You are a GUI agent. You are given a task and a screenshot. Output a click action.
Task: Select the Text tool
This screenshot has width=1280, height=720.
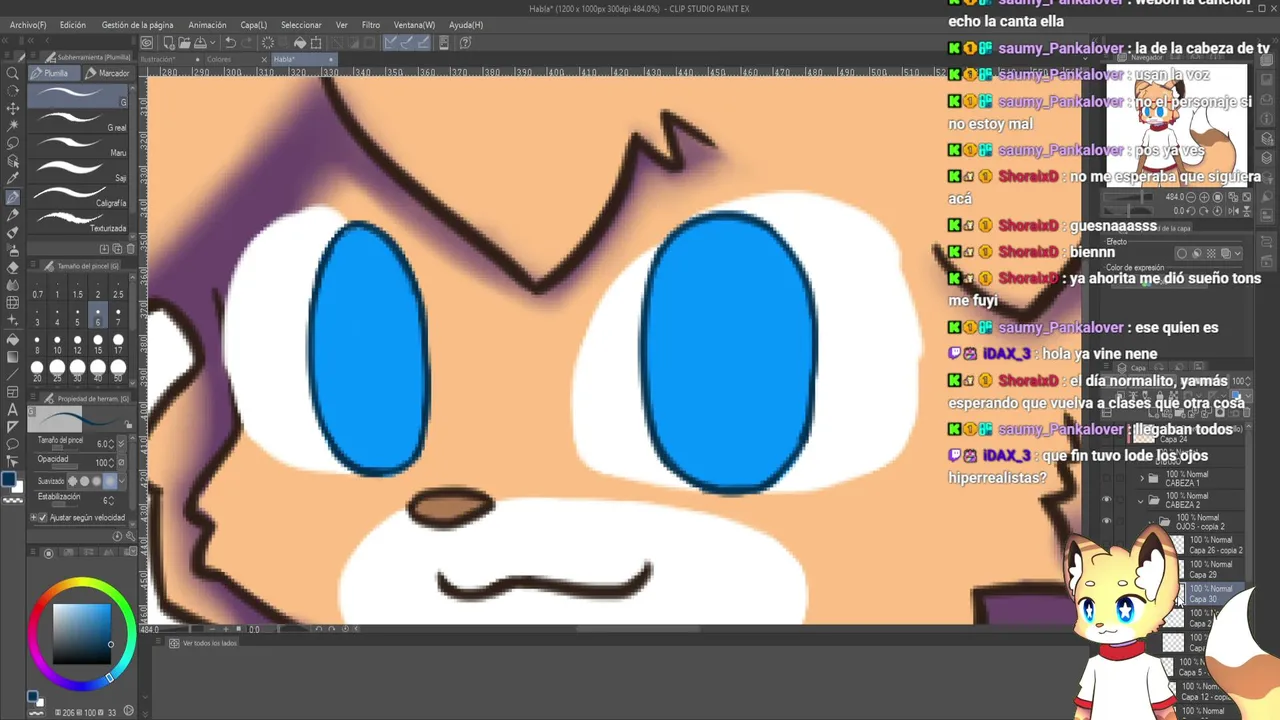click(x=13, y=409)
